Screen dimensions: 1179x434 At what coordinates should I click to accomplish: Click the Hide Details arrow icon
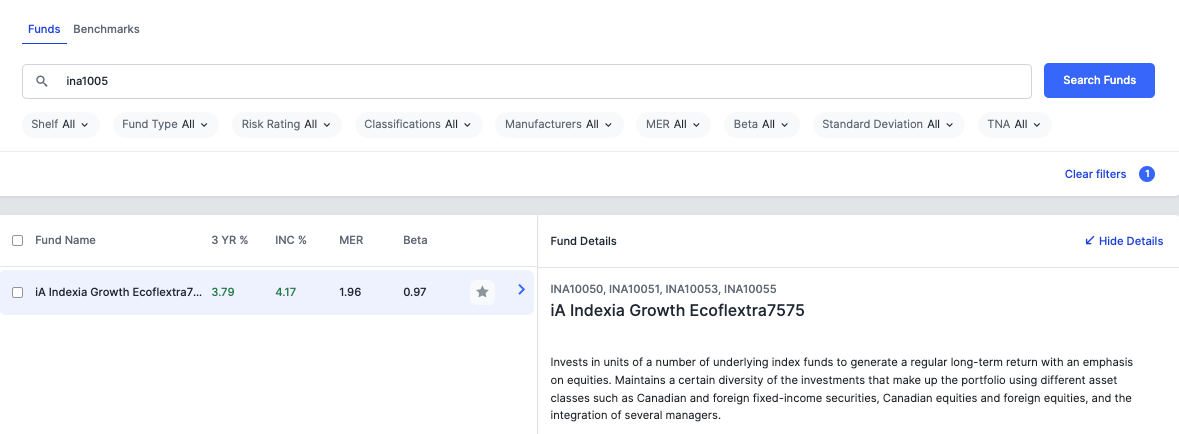click(x=1090, y=241)
